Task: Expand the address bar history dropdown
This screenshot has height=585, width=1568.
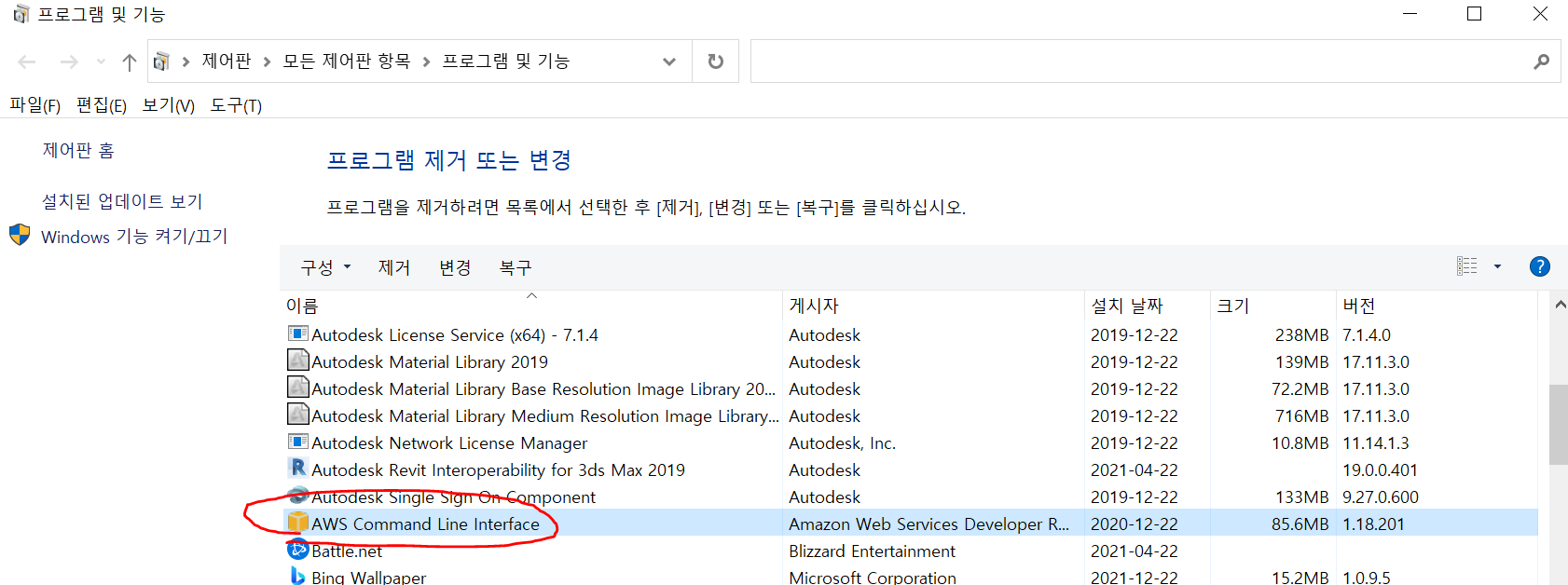Action: 669,61
